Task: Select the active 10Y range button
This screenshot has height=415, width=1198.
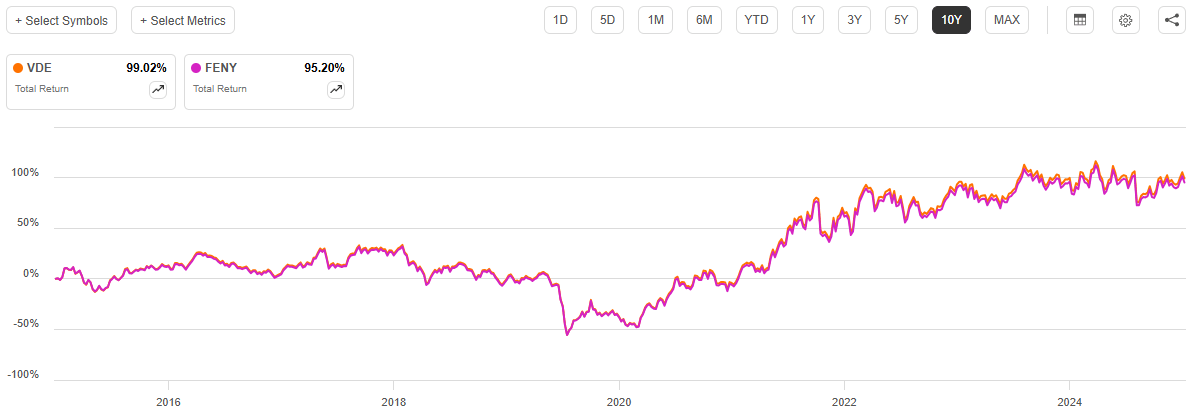Action: [x=952, y=20]
